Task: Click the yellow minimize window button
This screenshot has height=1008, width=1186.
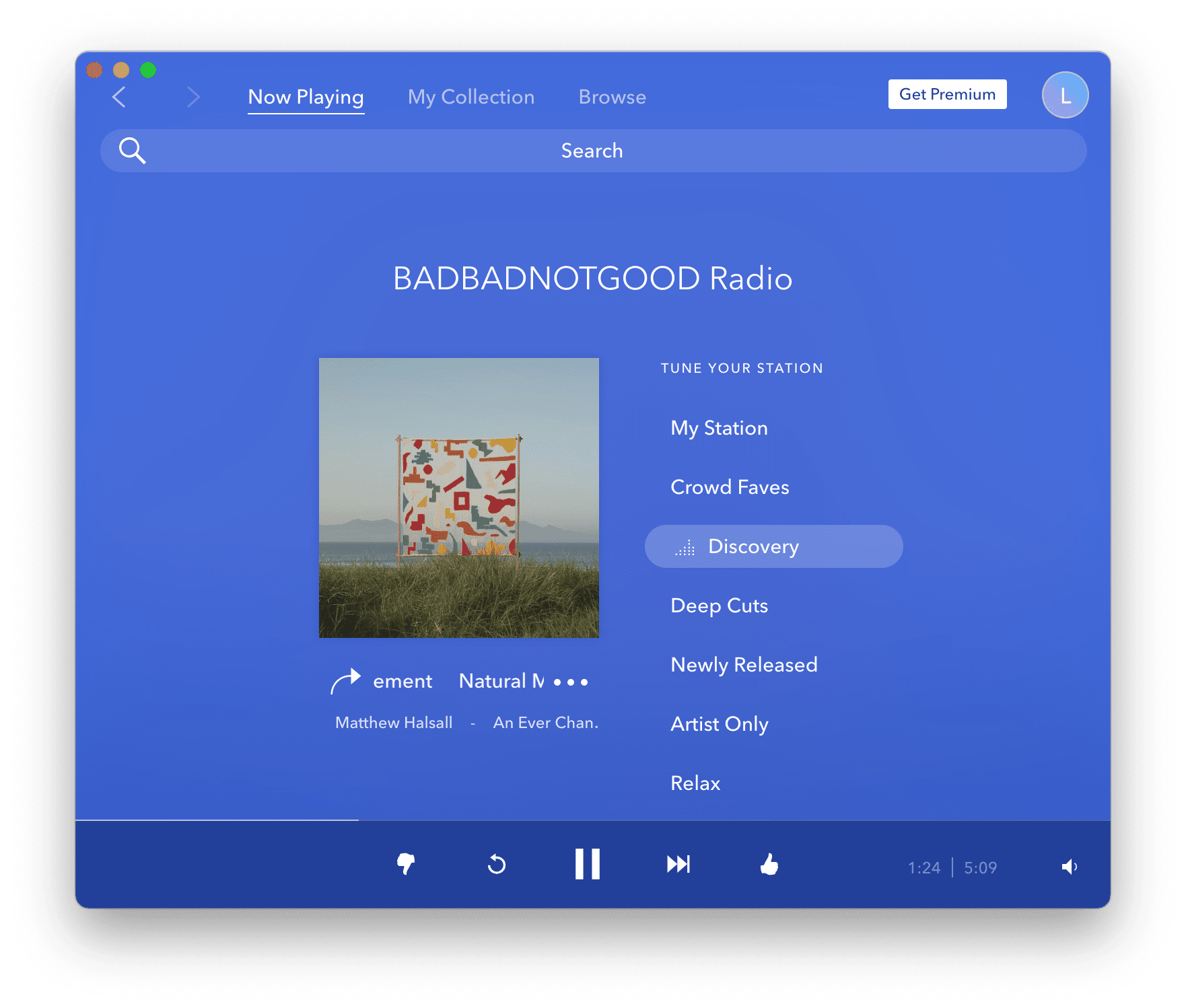Action: tap(121, 70)
